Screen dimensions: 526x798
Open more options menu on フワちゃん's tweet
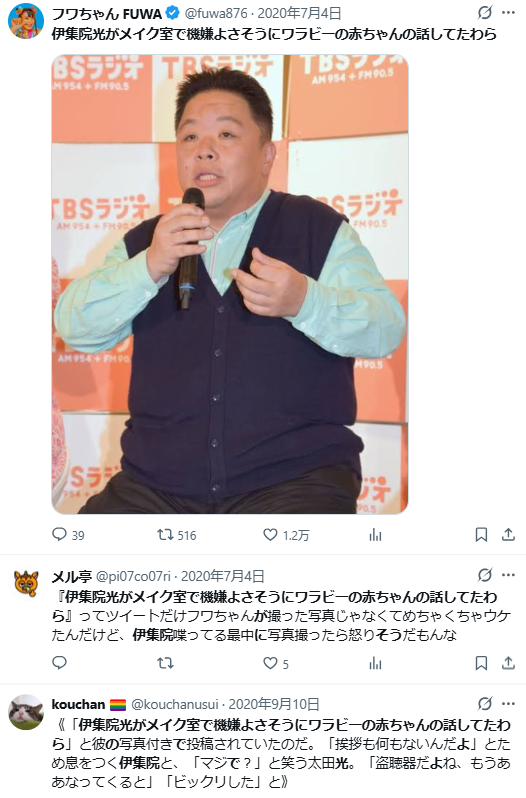508,13
